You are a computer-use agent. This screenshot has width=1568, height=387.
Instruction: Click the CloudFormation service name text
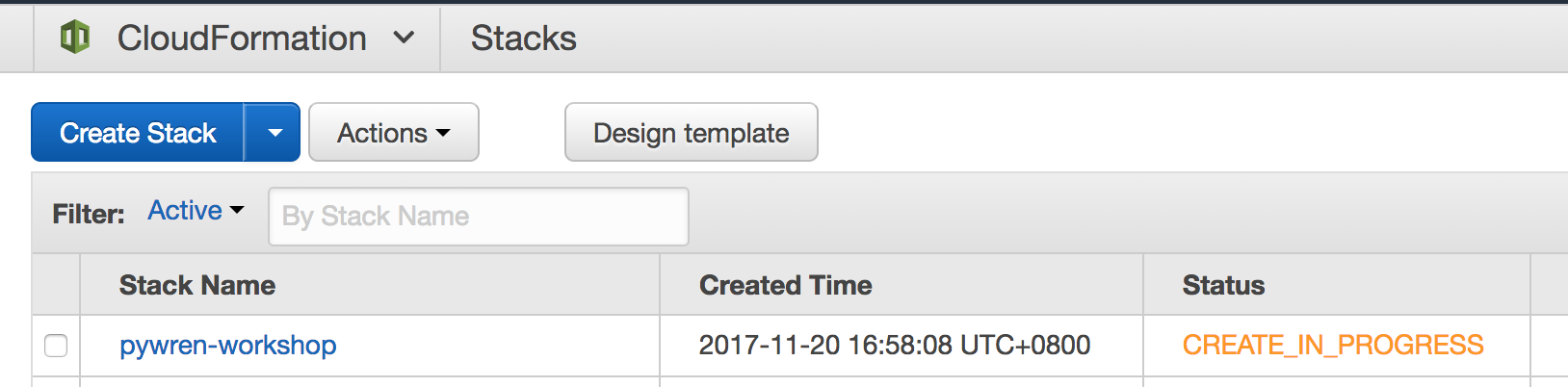[242, 39]
